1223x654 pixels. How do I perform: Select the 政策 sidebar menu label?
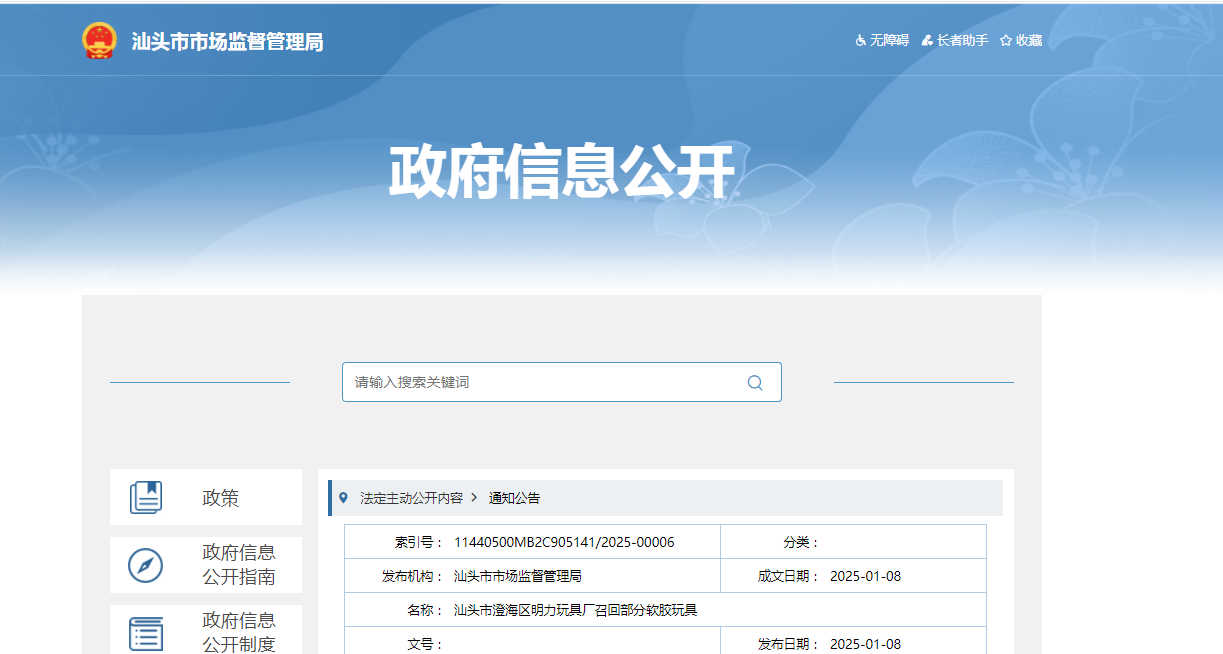point(221,498)
